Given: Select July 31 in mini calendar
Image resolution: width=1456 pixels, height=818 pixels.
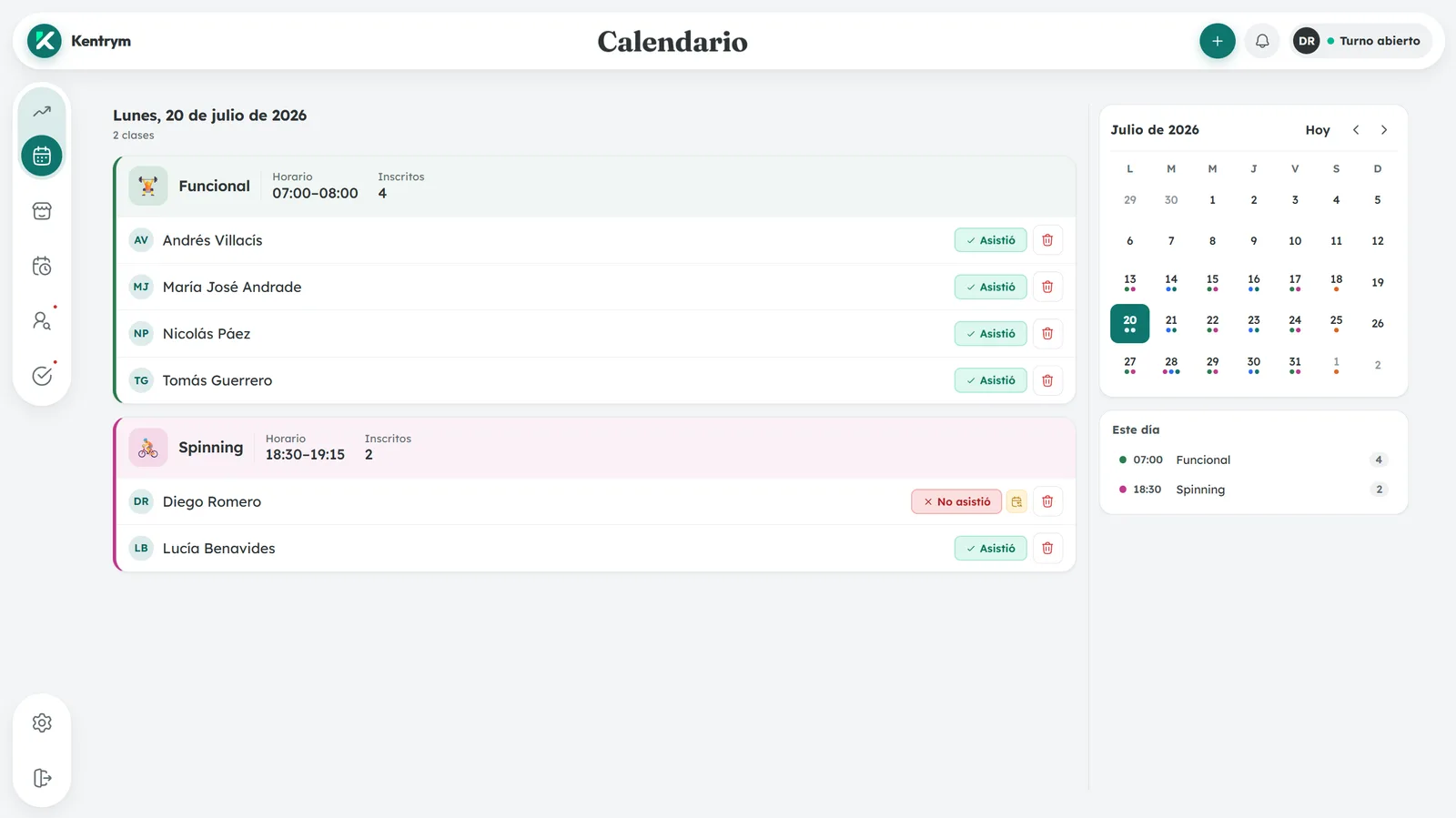Looking at the screenshot, I should click(x=1295, y=365).
